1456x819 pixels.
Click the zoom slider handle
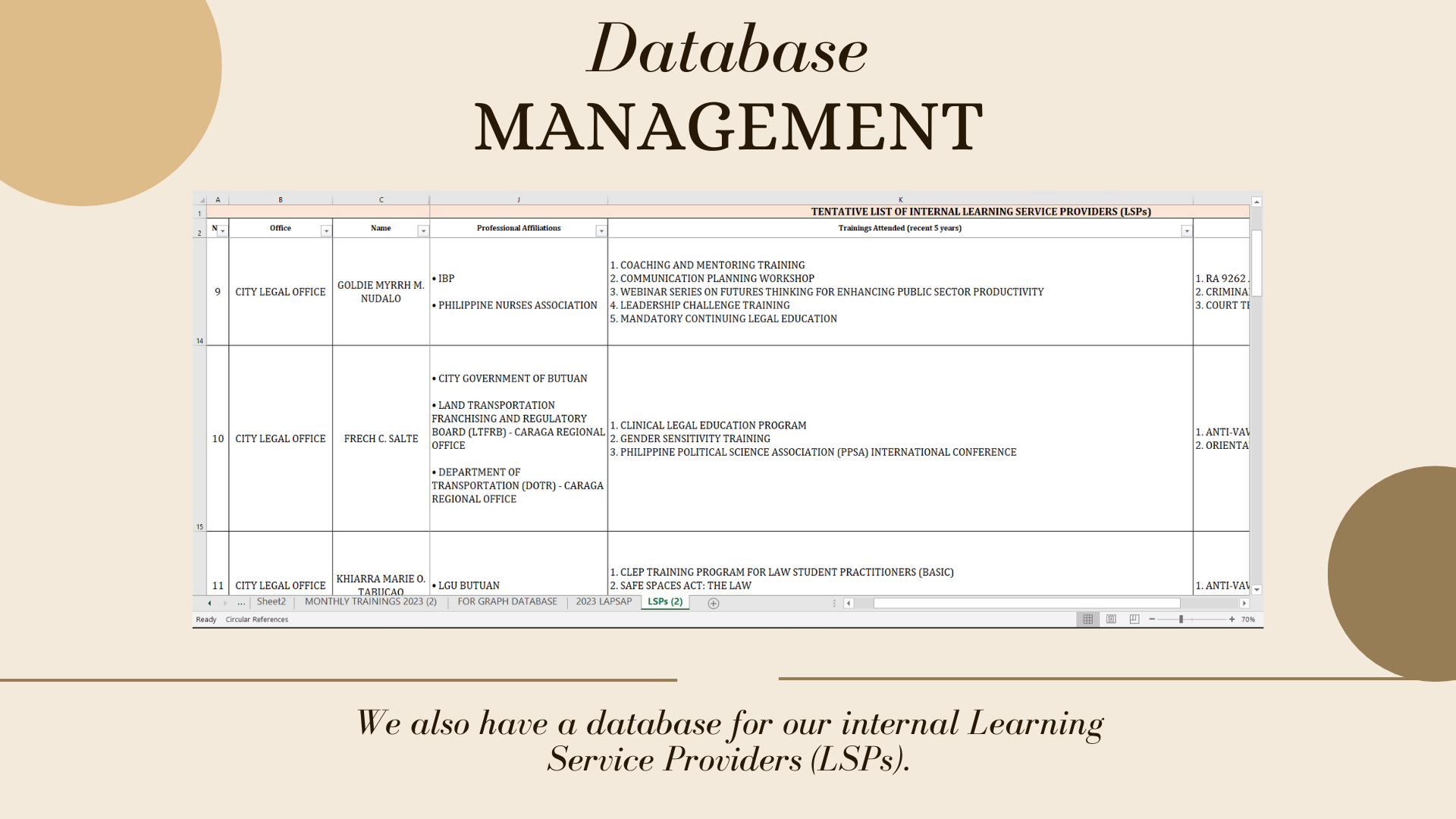1181,620
